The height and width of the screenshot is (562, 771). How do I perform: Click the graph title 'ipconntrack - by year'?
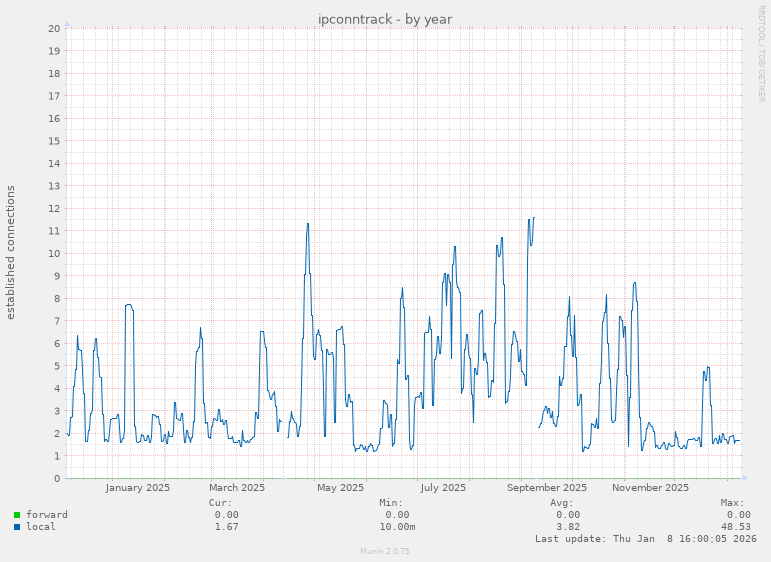(385, 19)
